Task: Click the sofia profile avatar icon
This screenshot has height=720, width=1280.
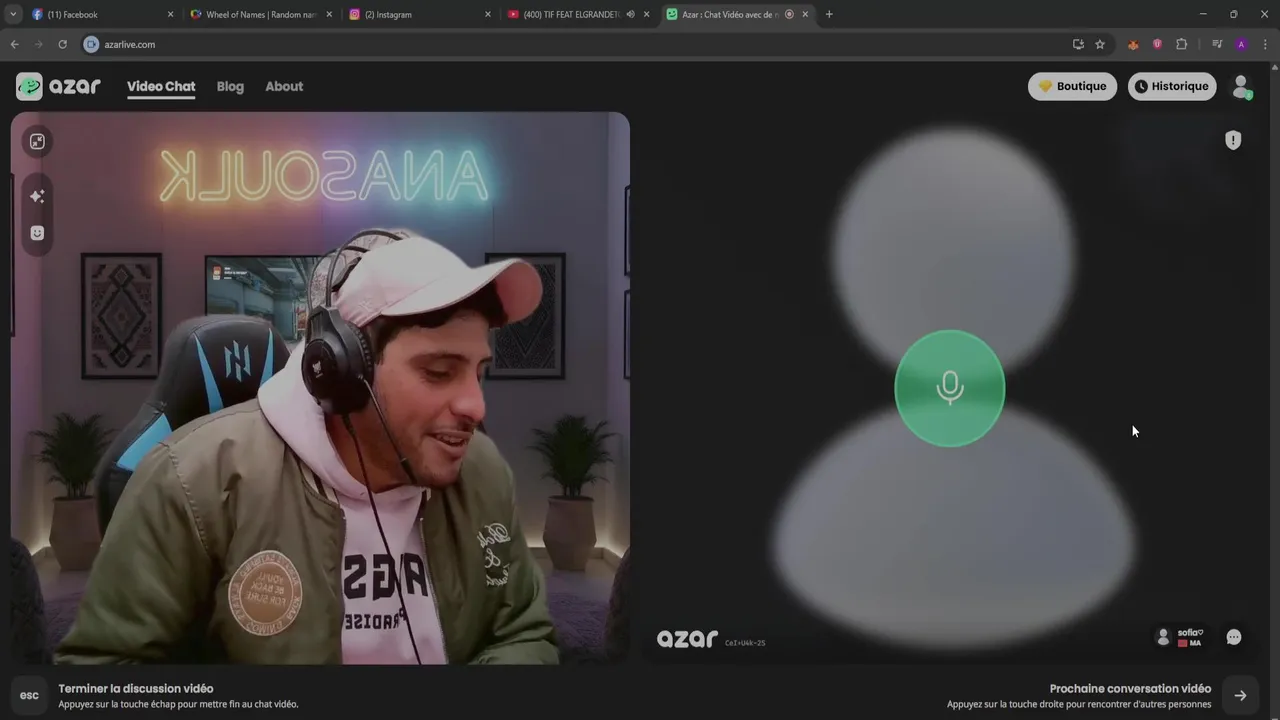Action: (x=1162, y=637)
